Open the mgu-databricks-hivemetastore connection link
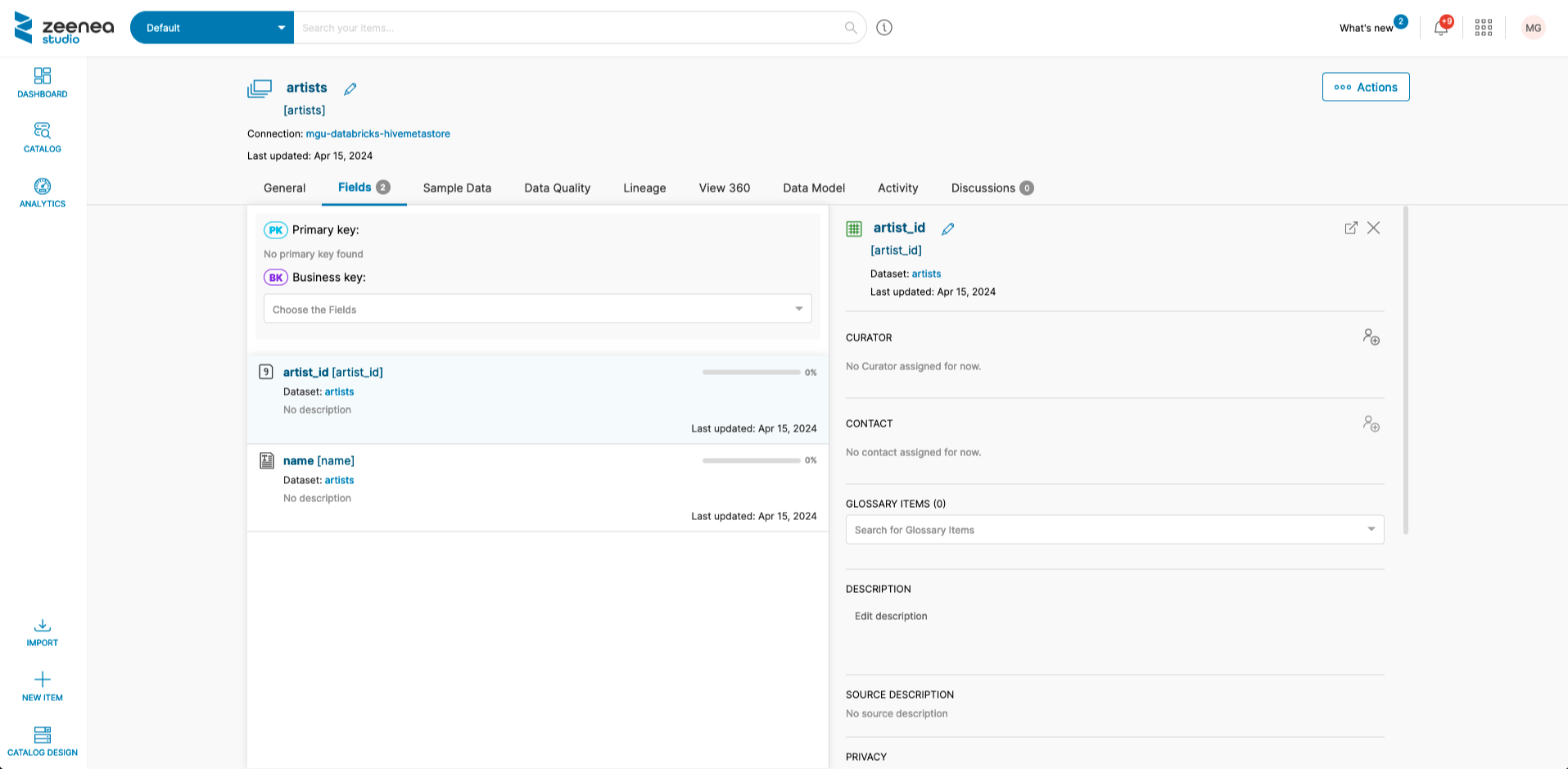Image resolution: width=1568 pixels, height=769 pixels. click(x=377, y=133)
